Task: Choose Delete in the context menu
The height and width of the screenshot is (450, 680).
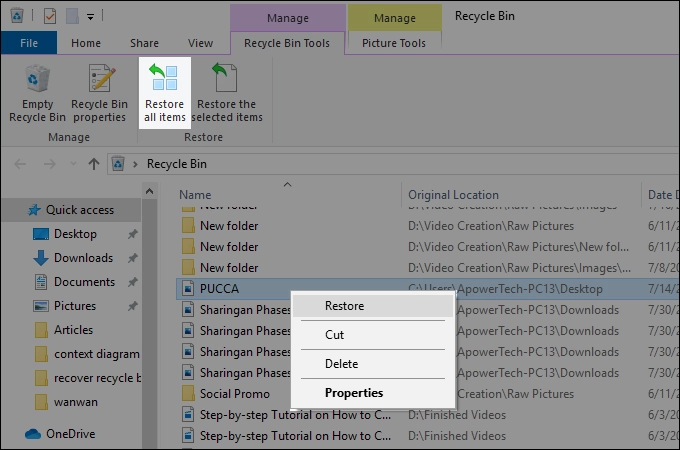Action: pyautogui.click(x=341, y=364)
